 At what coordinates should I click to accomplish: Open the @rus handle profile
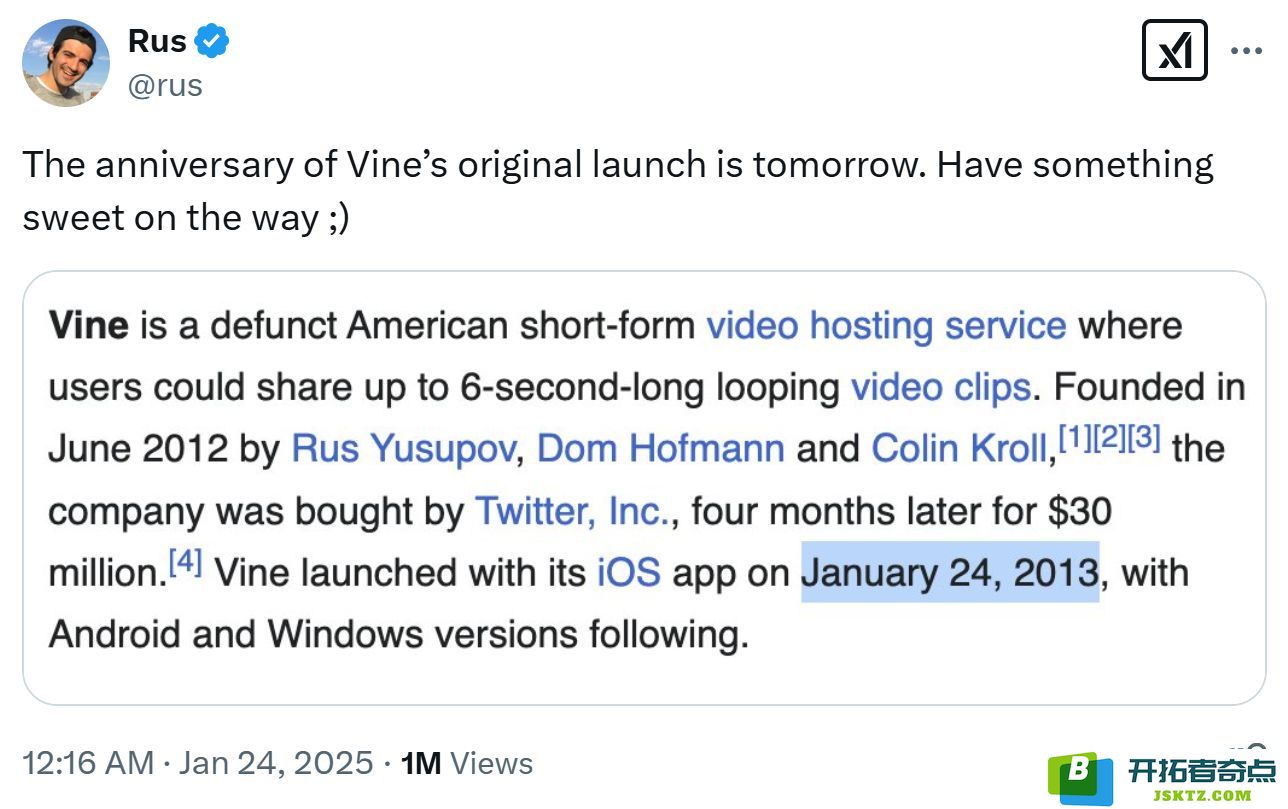pyautogui.click(x=165, y=86)
